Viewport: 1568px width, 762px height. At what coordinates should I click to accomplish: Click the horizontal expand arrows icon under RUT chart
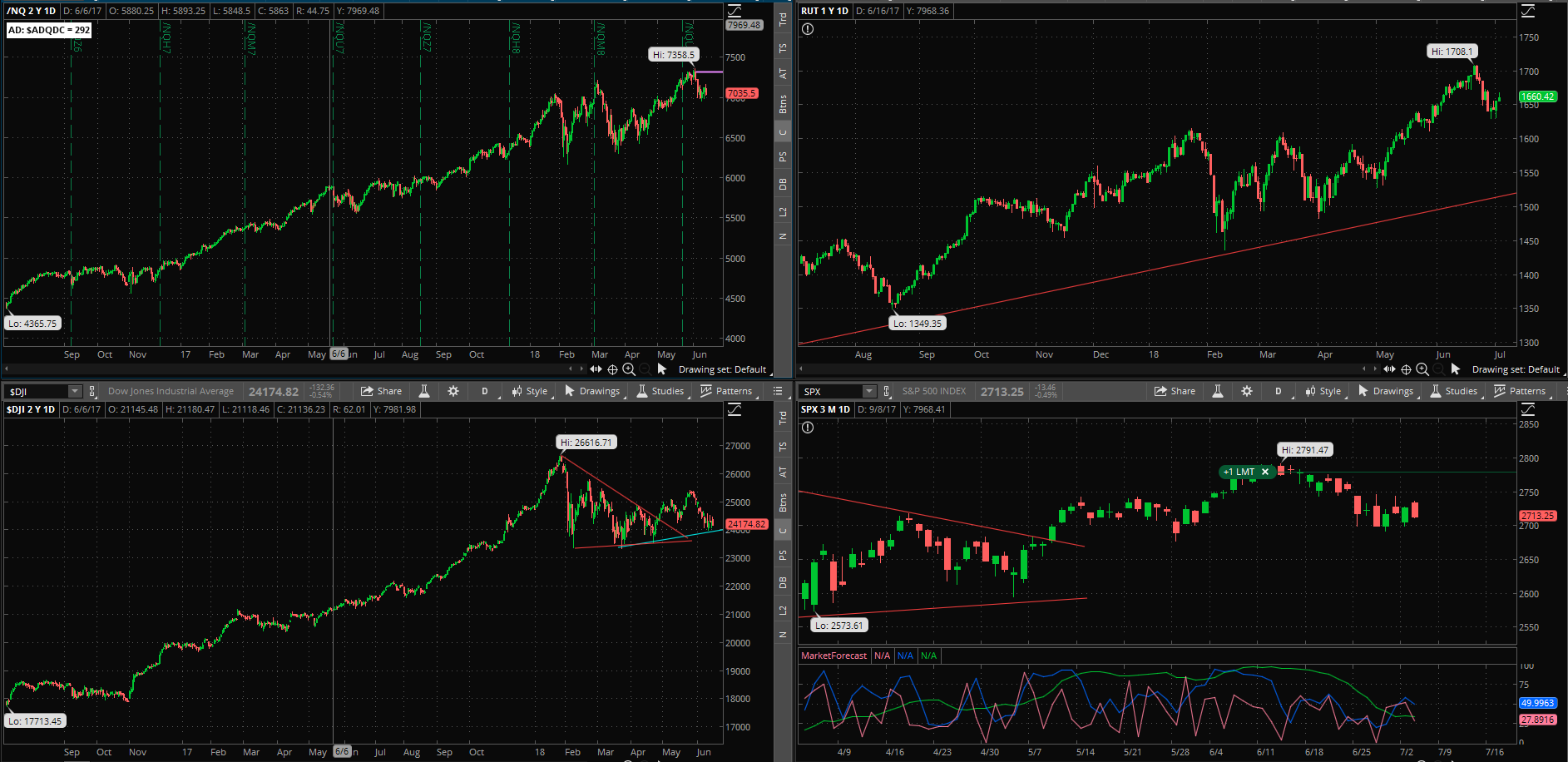tap(1389, 369)
